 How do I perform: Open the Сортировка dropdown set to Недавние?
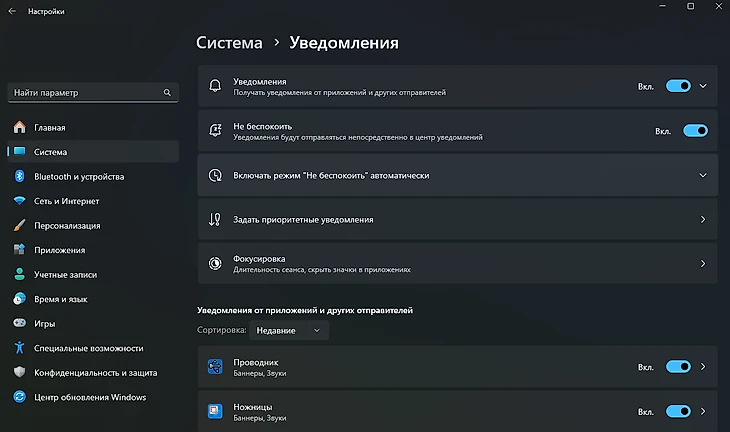point(288,330)
